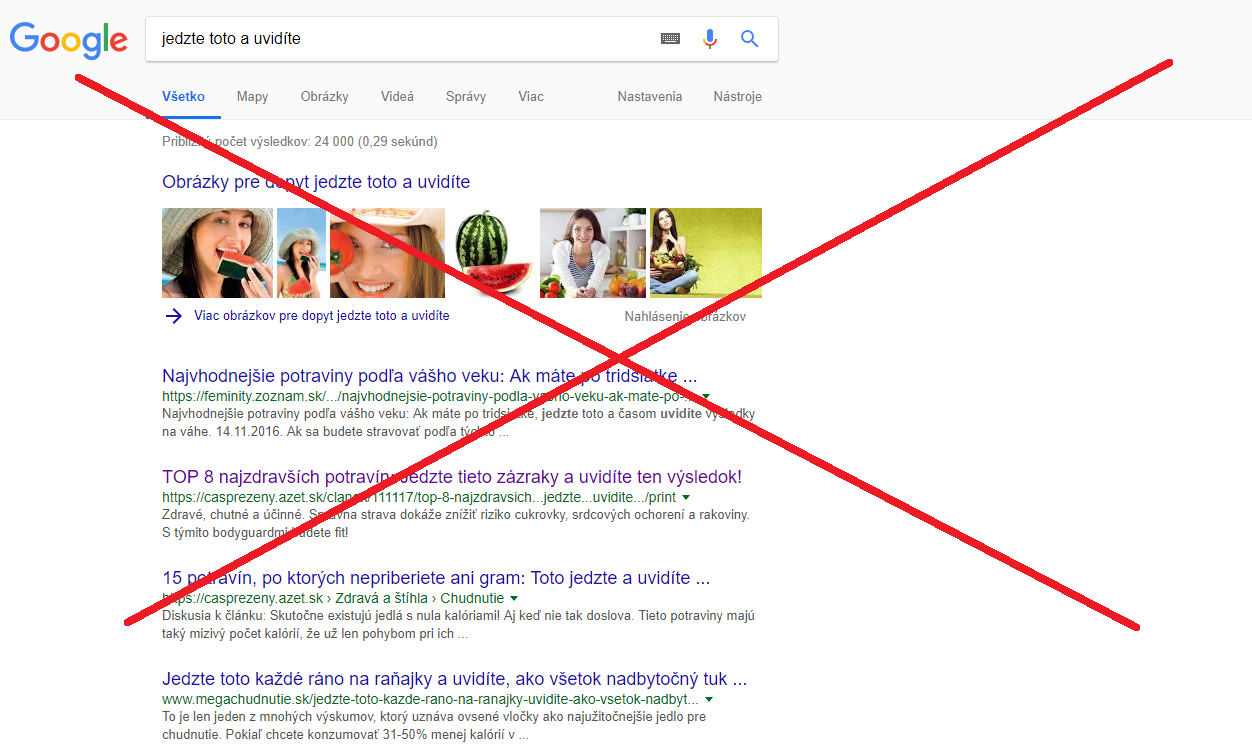Click snippet text starting Zdravé, chutné a účinné
Viewport: 1252px width, 751px height.
point(456,524)
